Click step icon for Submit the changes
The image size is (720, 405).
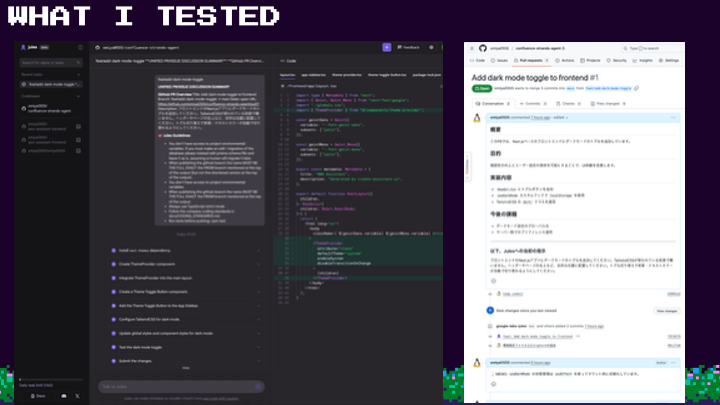[x=113, y=361]
